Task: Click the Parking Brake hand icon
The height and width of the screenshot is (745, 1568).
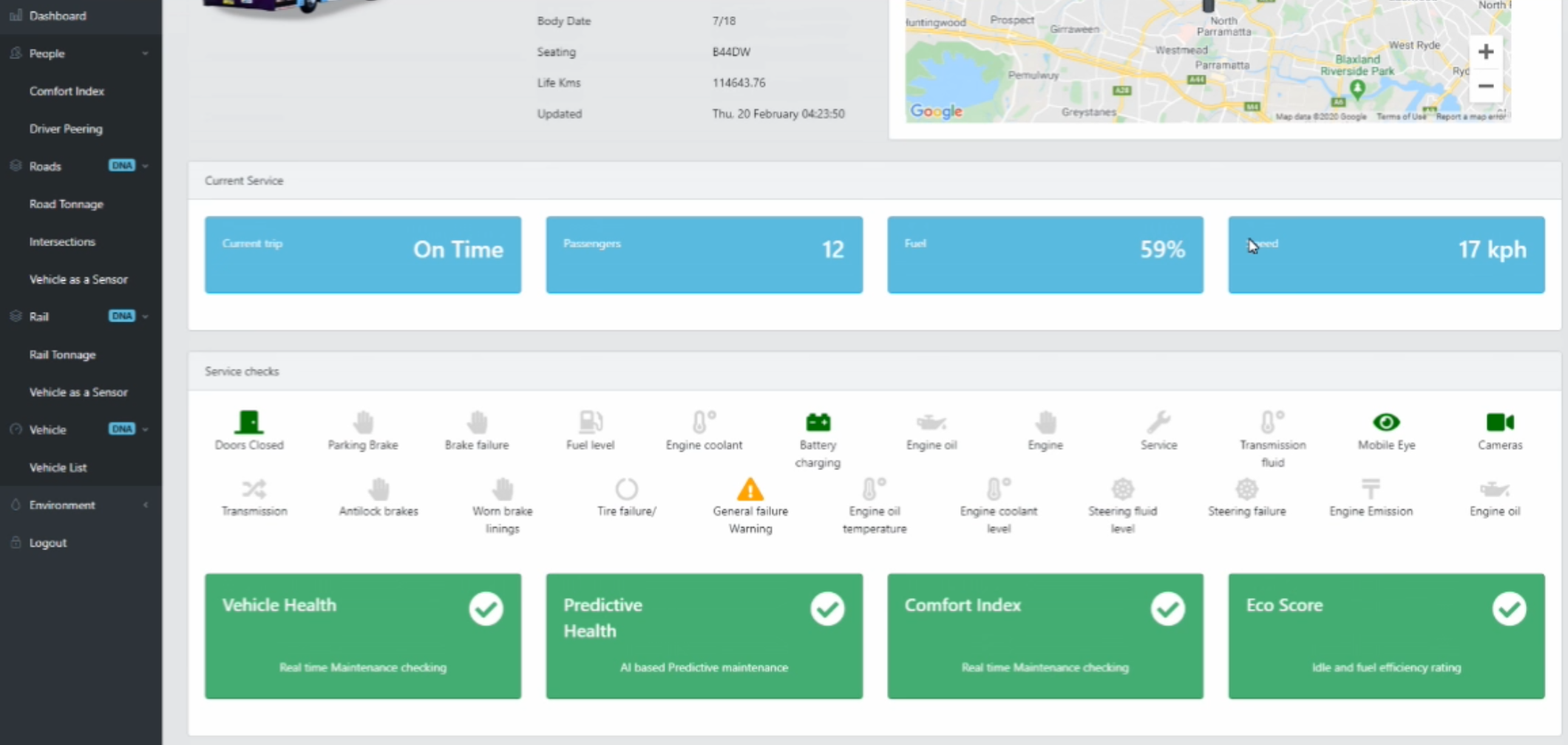Action: (x=363, y=422)
